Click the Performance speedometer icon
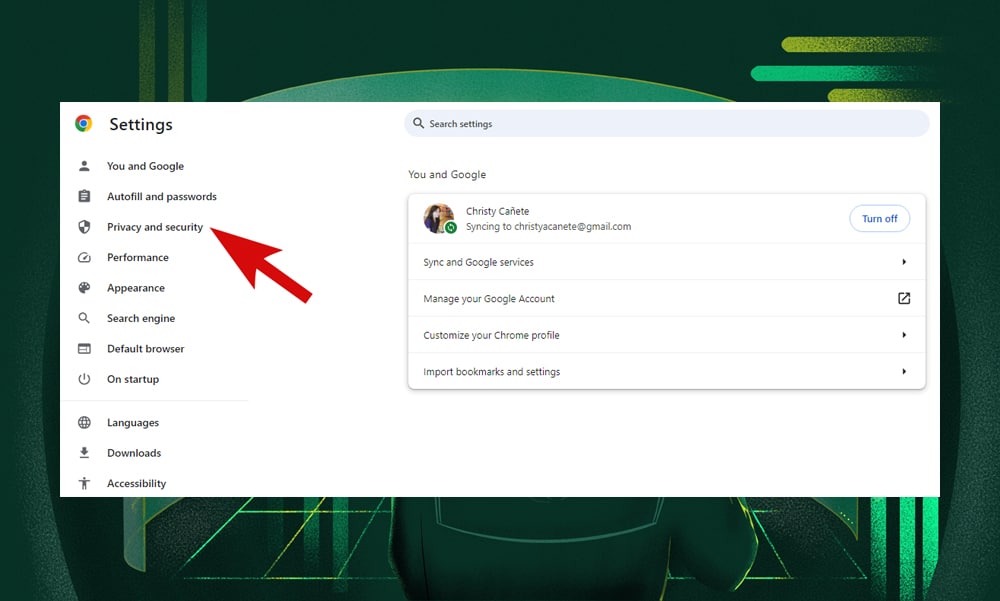 [85, 257]
